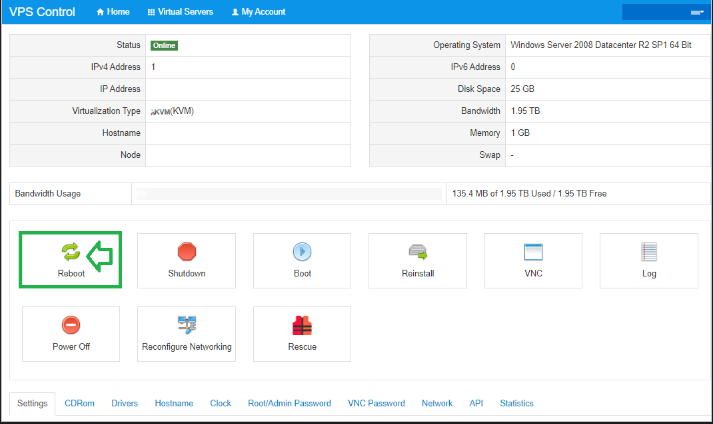The height and width of the screenshot is (424, 713).
Task: Open the Log notepad icon
Action: pyautogui.click(x=648, y=252)
